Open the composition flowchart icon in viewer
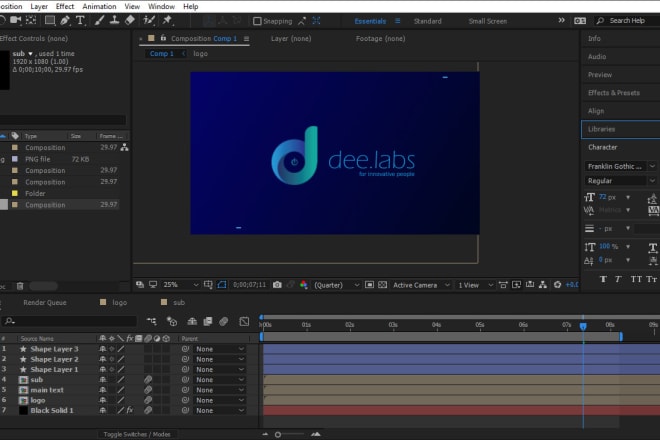This screenshot has height=440, width=660. point(543,285)
